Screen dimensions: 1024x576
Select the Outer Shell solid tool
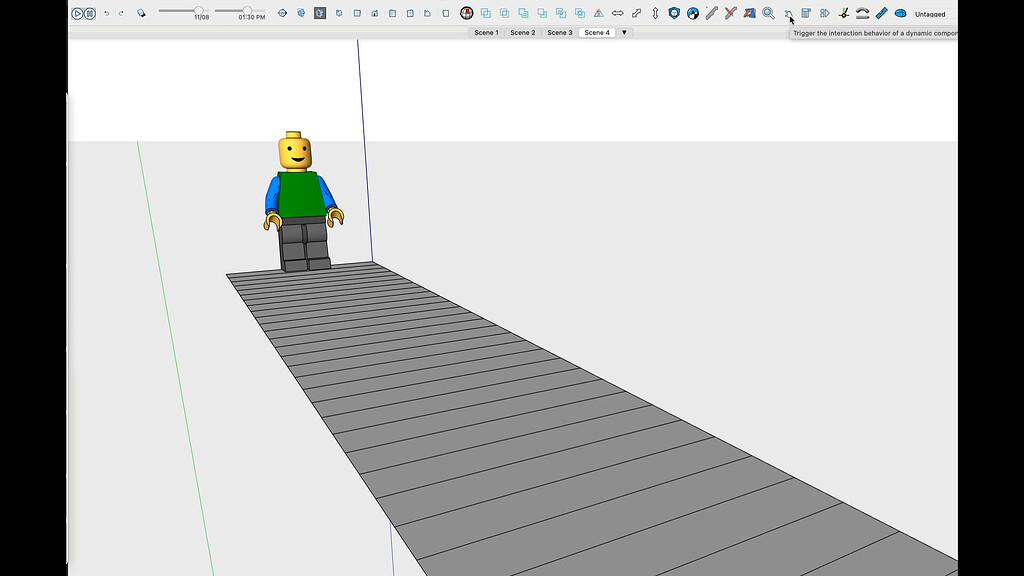coord(486,13)
